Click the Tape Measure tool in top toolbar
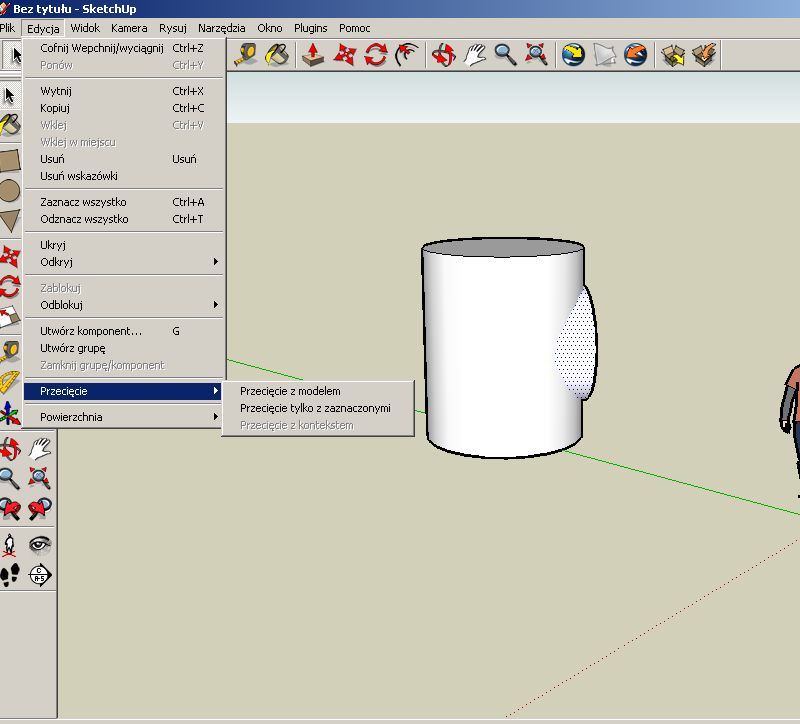Screen dimensions: 800x724 click(246, 54)
